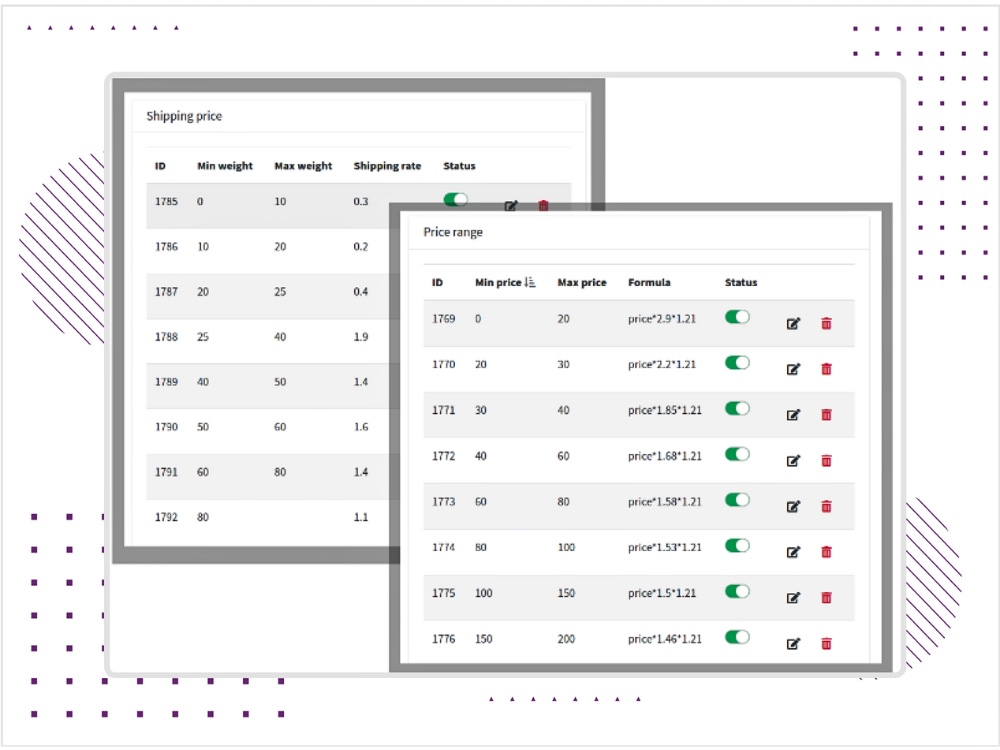Screen dimensions: 1000x750
Task: Delete price range row 1776
Action: (x=827, y=643)
